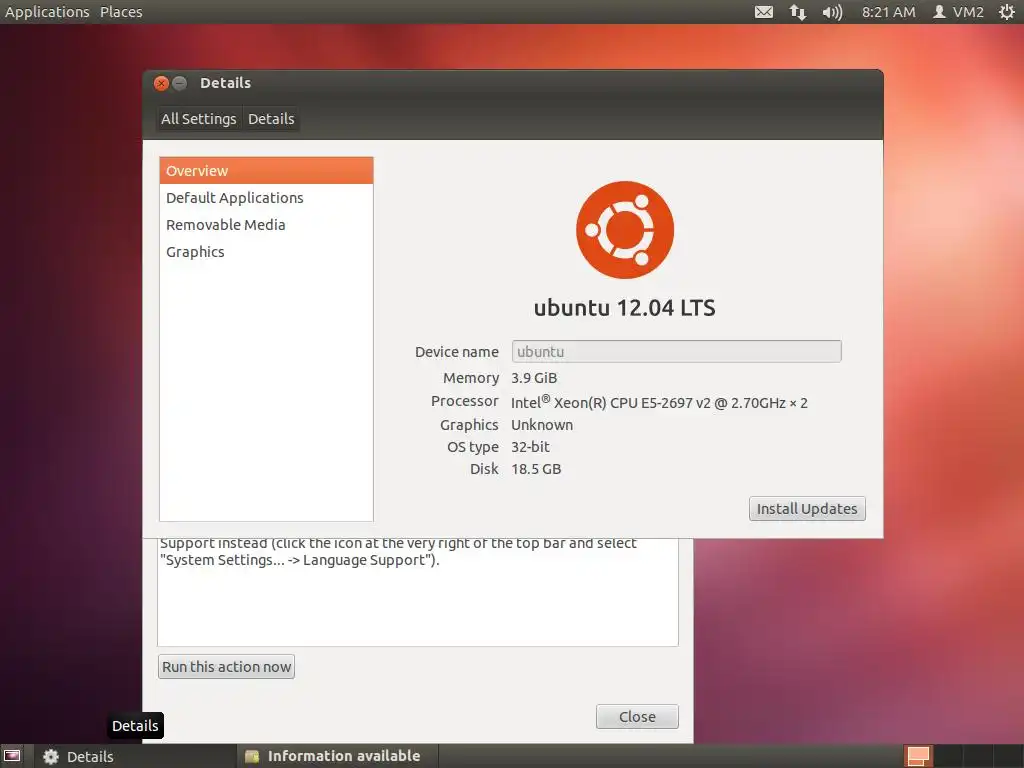This screenshot has height=768, width=1024.
Task: Select Removable Media in sidebar
Action: click(x=266, y=225)
